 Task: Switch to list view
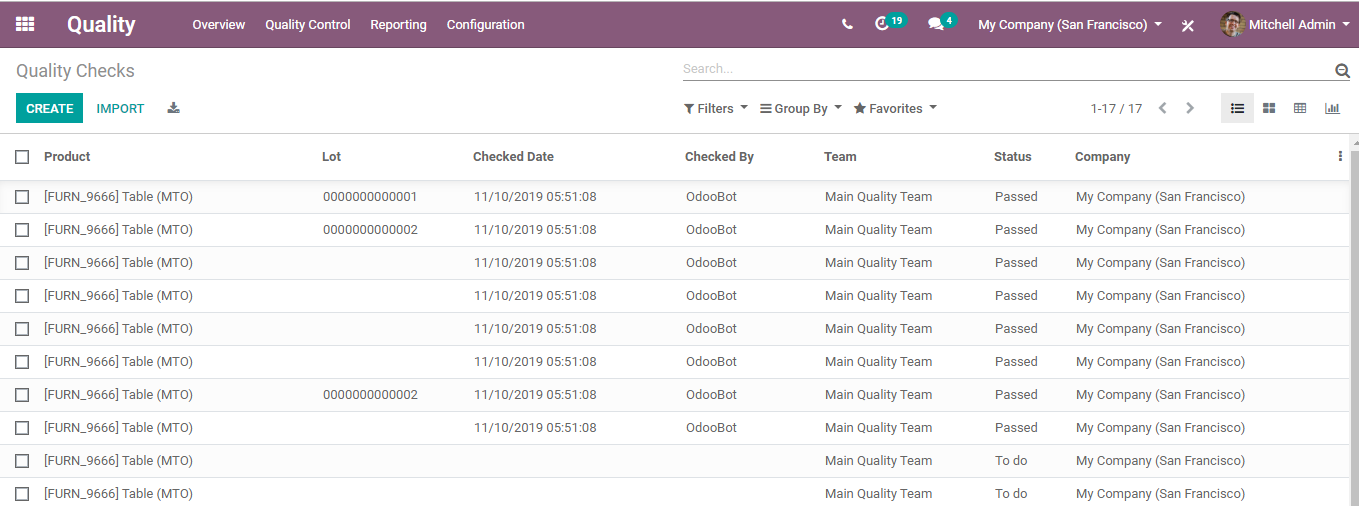click(1237, 108)
